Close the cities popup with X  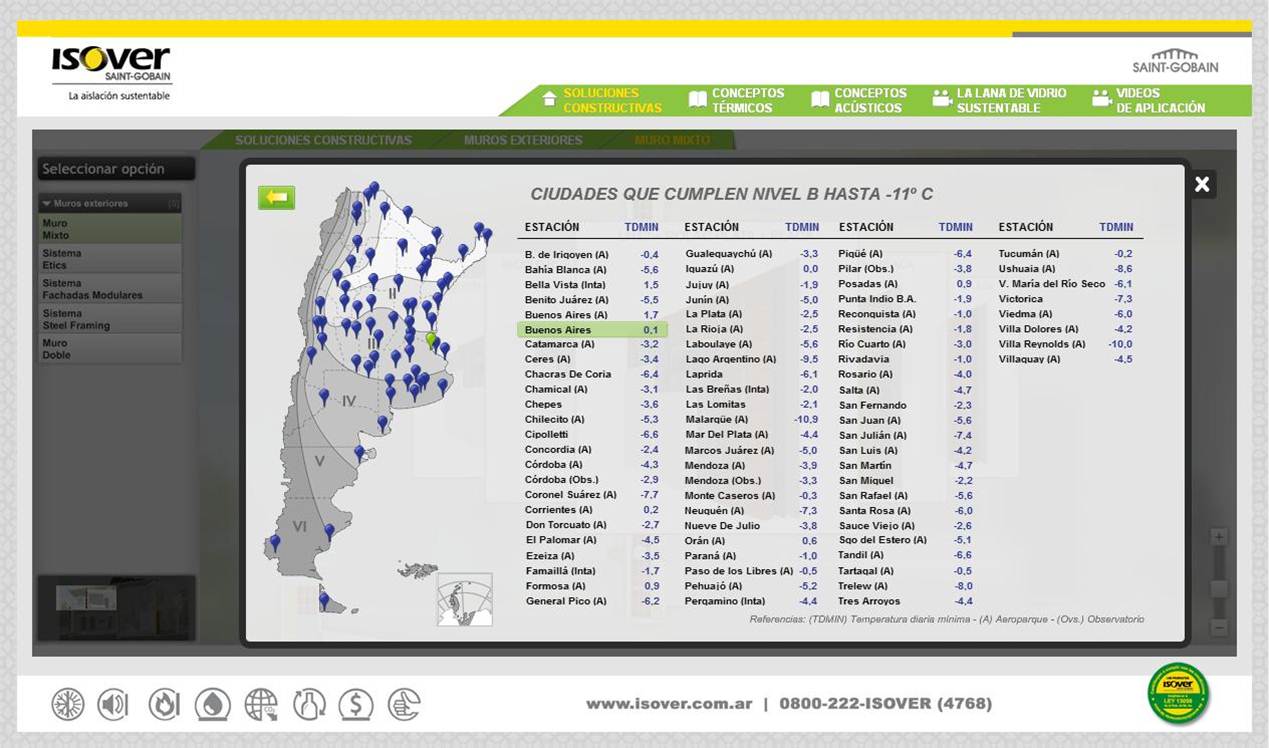coord(1202,184)
